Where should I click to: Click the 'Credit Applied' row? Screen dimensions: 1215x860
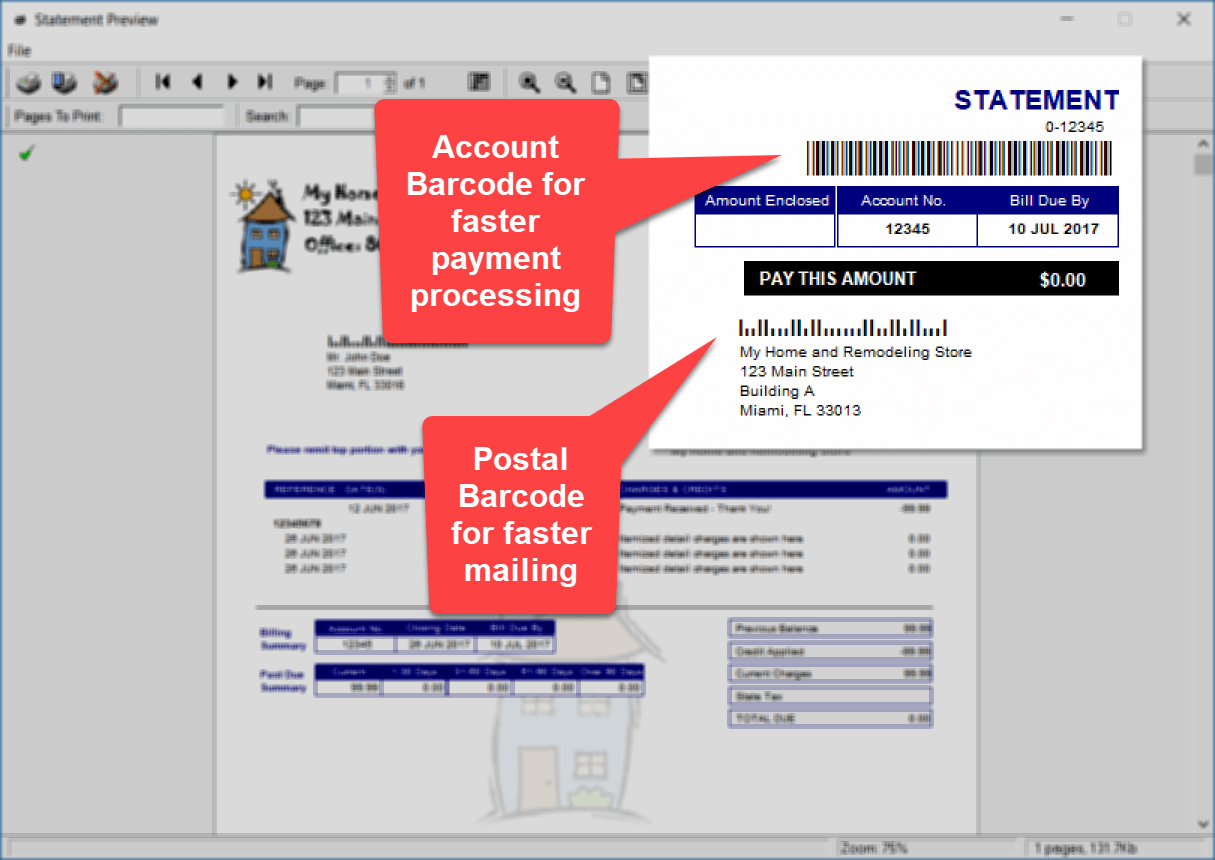coord(831,651)
